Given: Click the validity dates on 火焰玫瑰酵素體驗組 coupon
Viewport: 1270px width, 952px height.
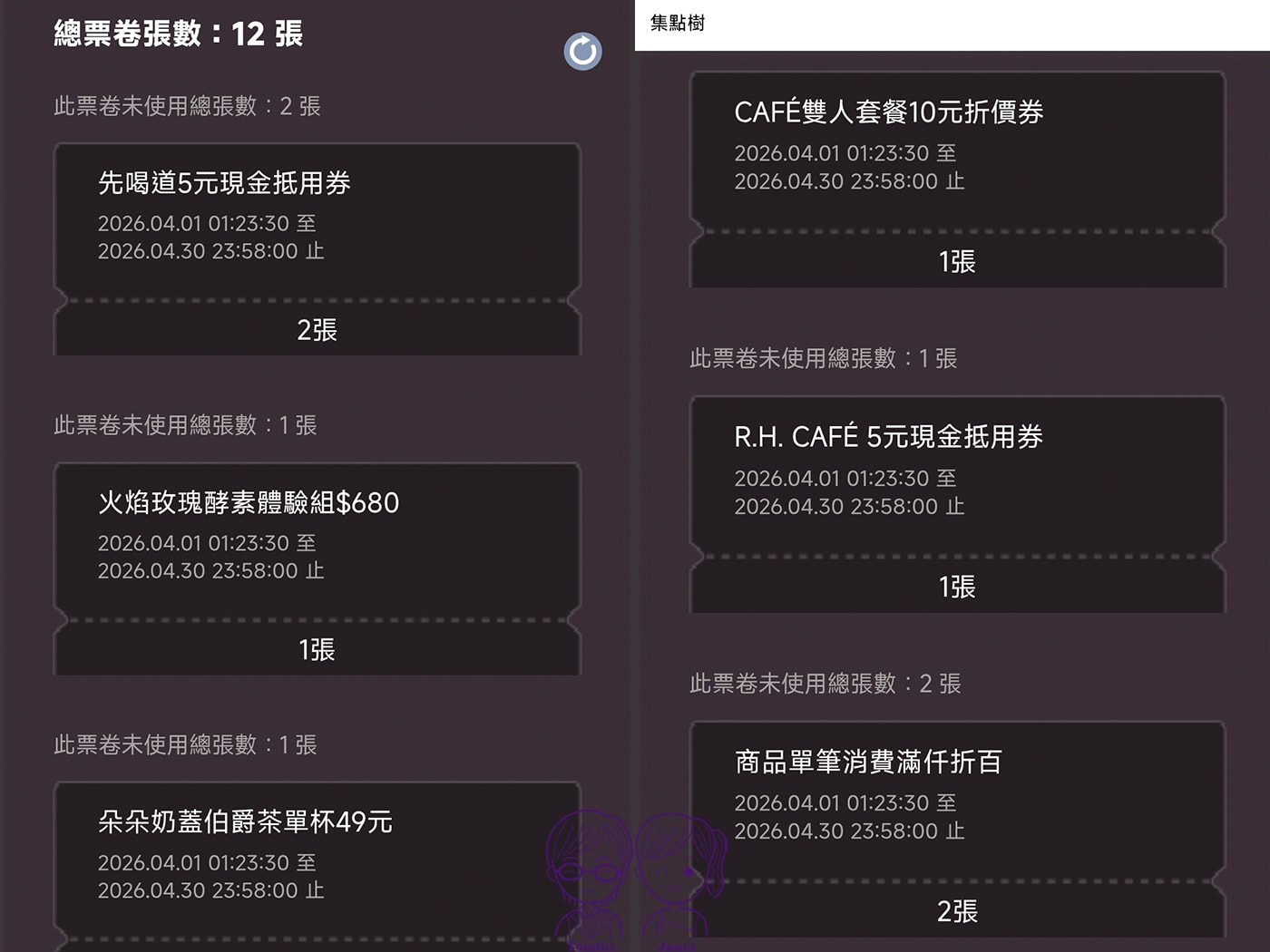Looking at the screenshot, I should click(211, 557).
